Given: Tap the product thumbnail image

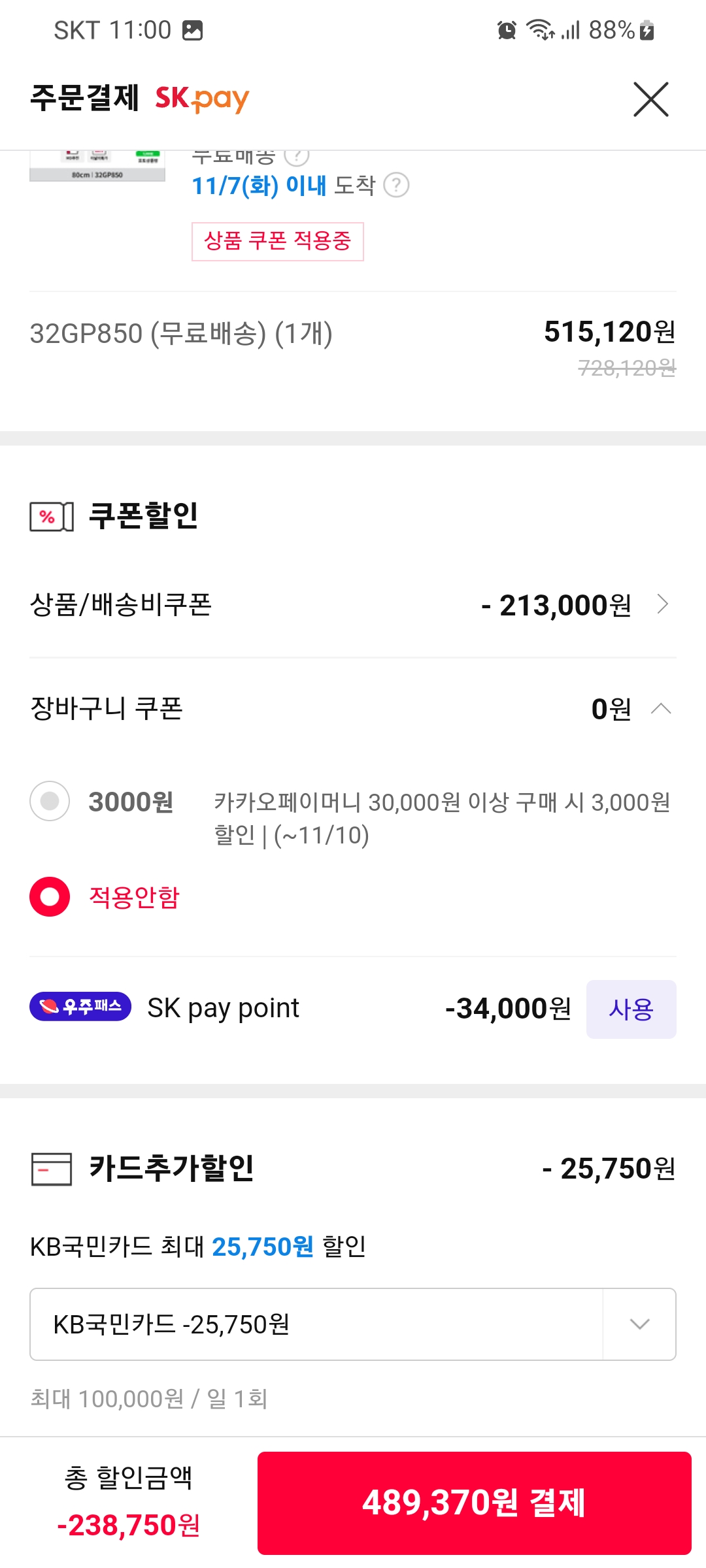Looking at the screenshot, I should [x=97, y=166].
